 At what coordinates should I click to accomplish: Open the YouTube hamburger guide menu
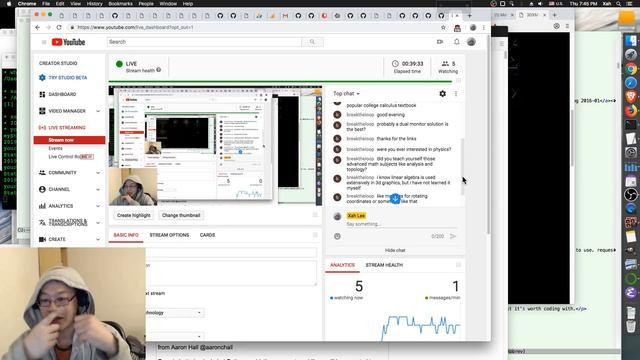pos(44,42)
